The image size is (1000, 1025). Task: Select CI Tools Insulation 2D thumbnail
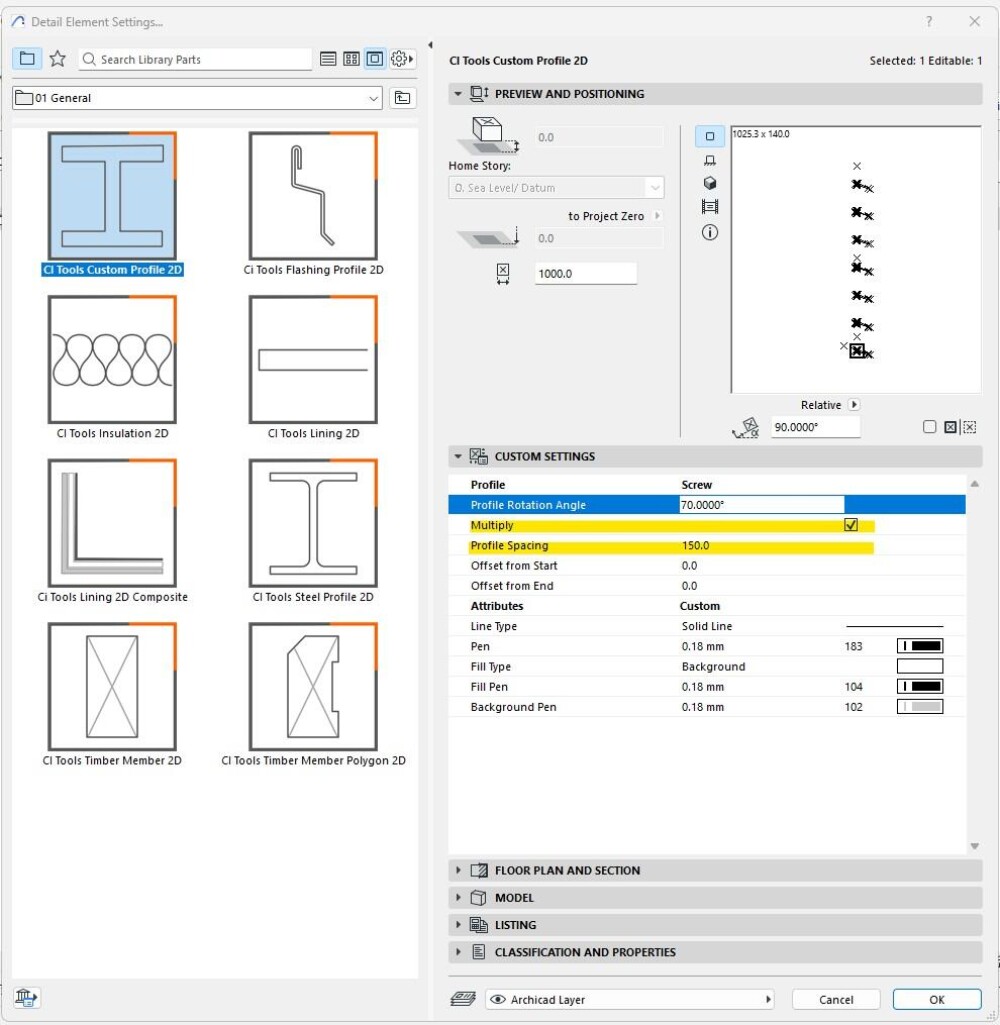point(112,360)
